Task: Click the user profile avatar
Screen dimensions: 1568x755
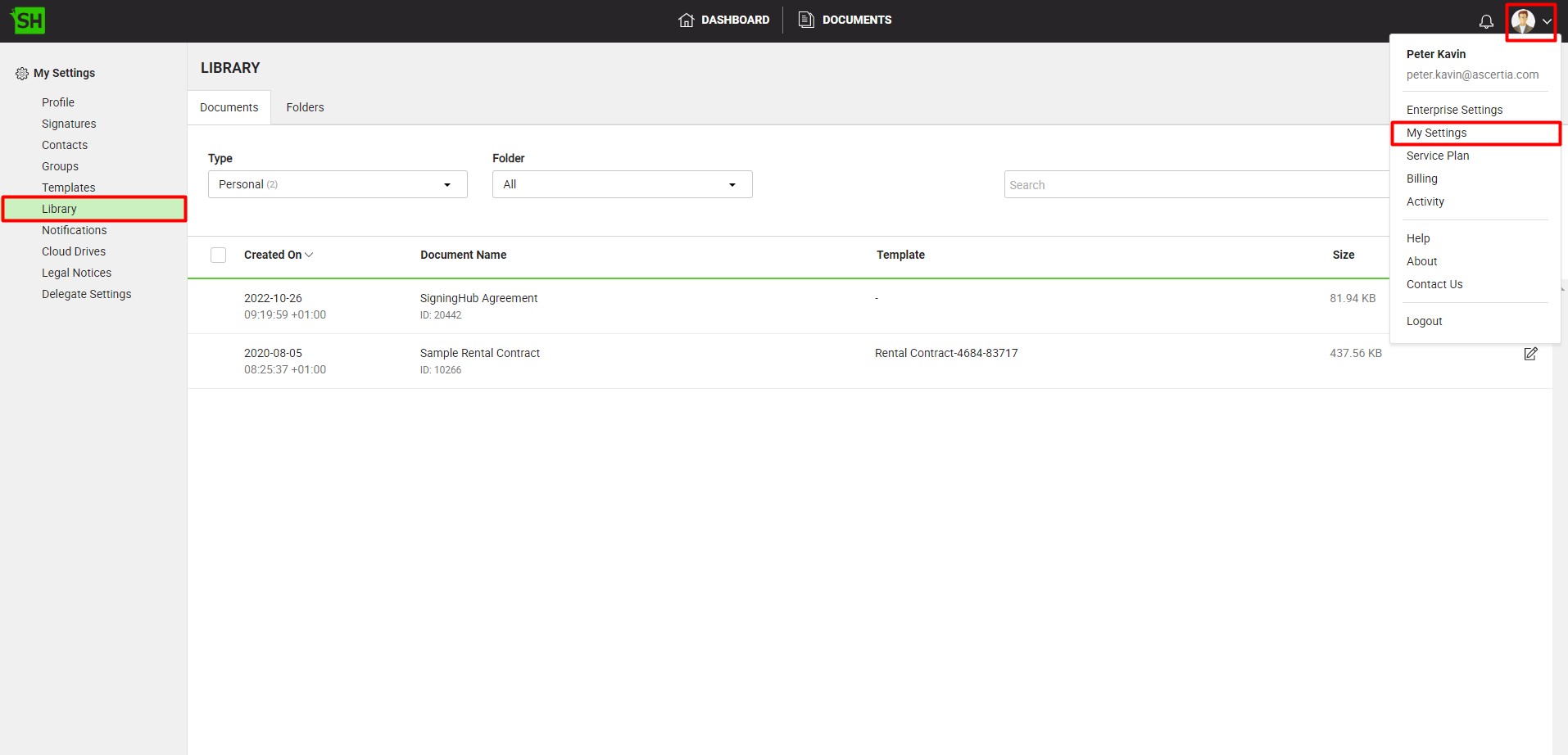Action: [x=1523, y=21]
